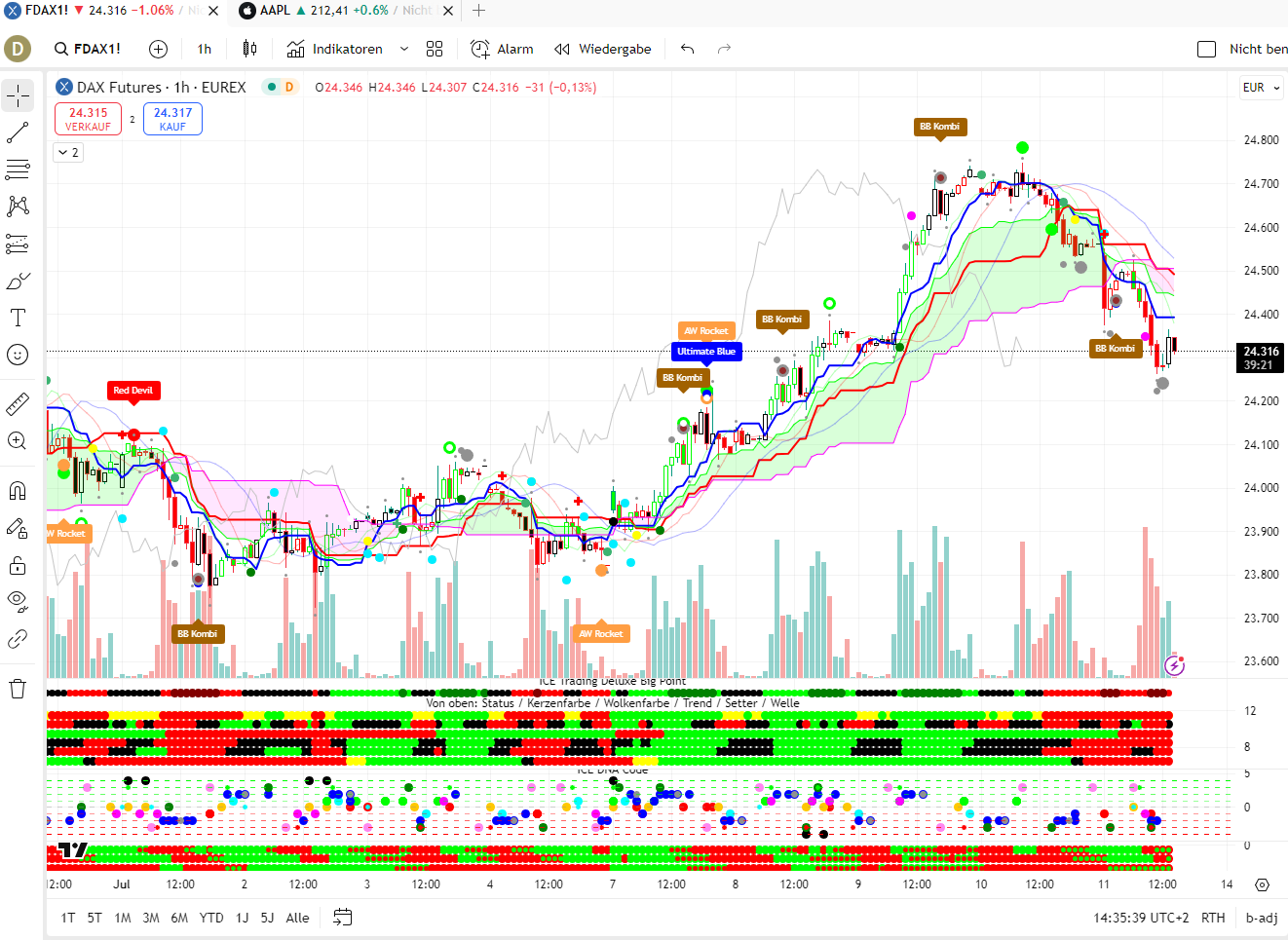
Task: Hide all drawings with the eye icon
Action: pyautogui.click(x=18, y=601)
